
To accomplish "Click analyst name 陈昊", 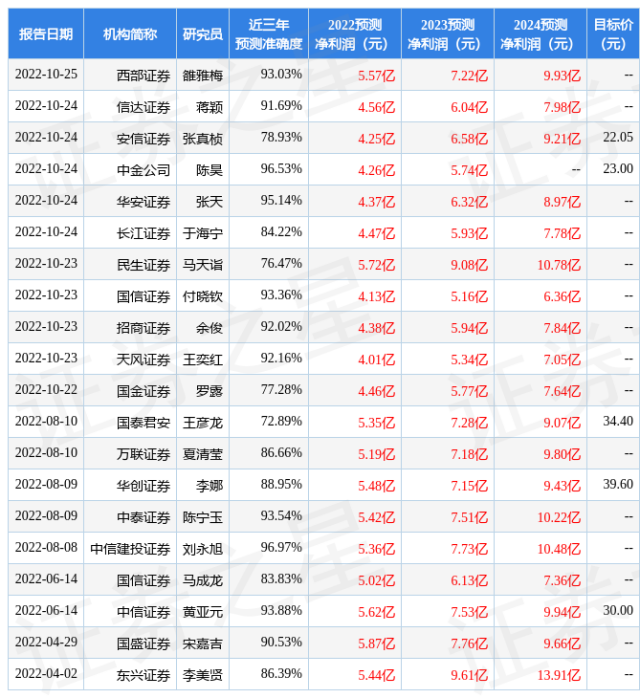I will click(209, 170).
